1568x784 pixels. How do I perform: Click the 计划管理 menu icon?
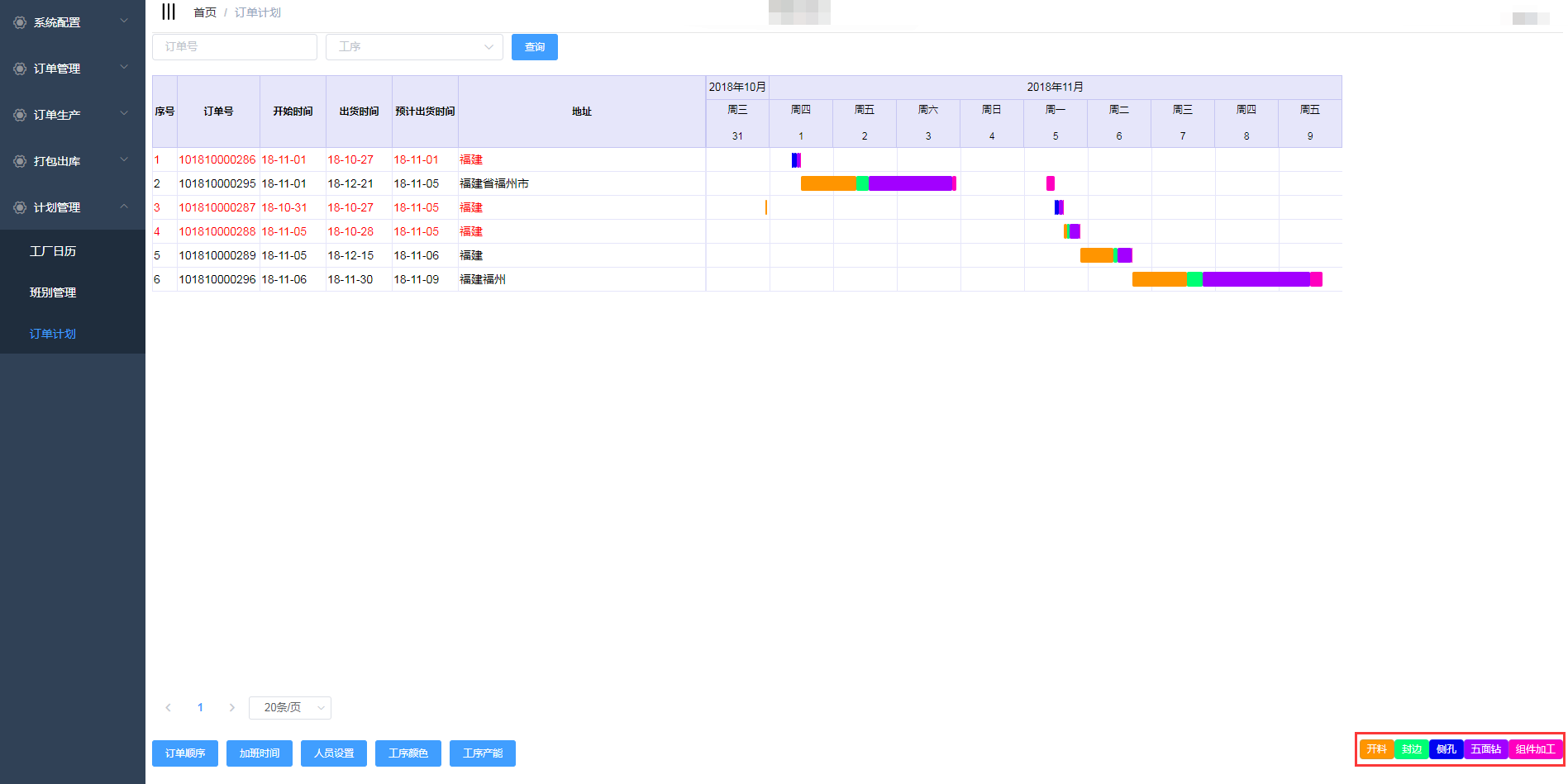click(20, 207)
